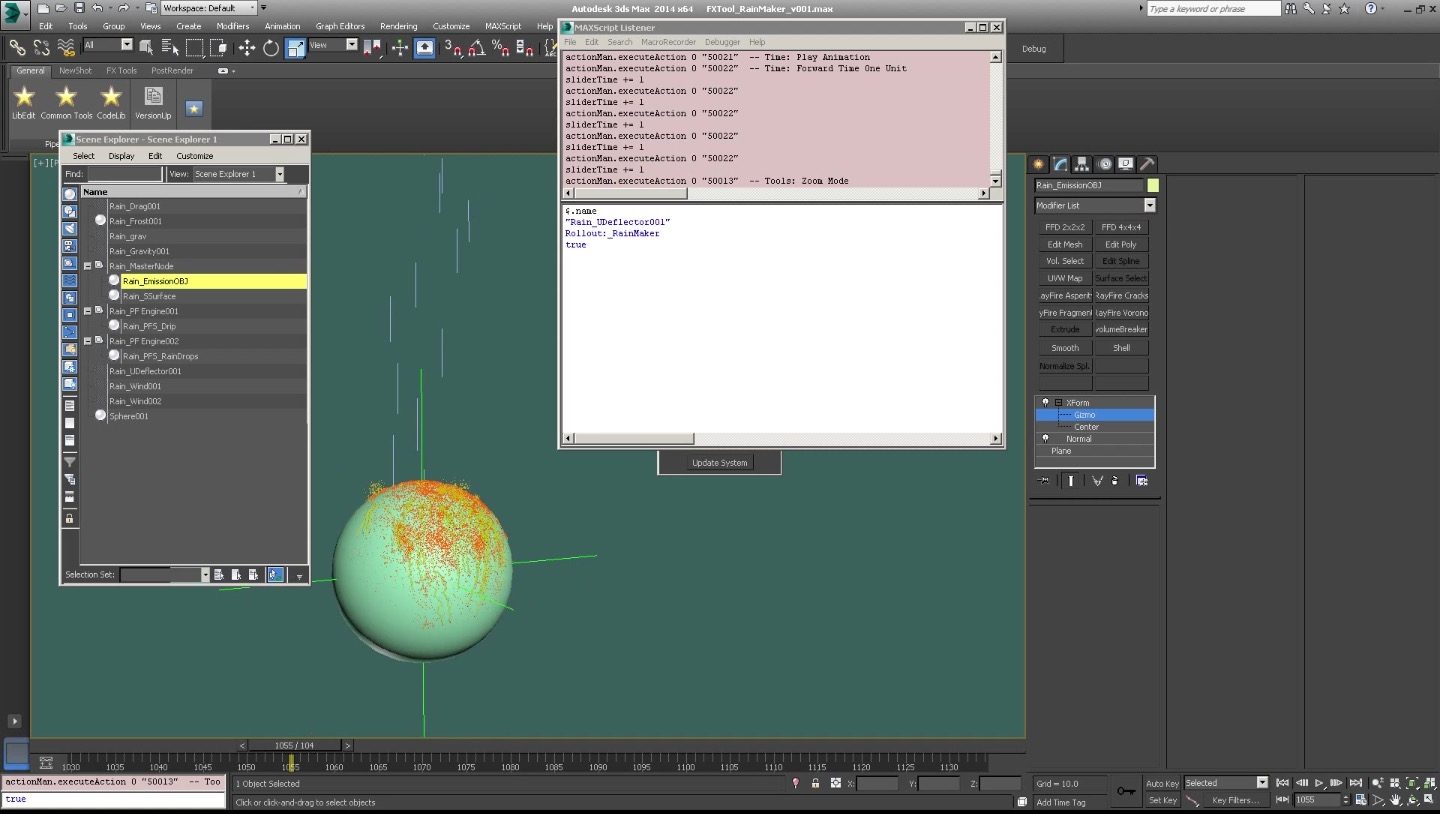Activate the Select Object tool

[x=148, y=48]
